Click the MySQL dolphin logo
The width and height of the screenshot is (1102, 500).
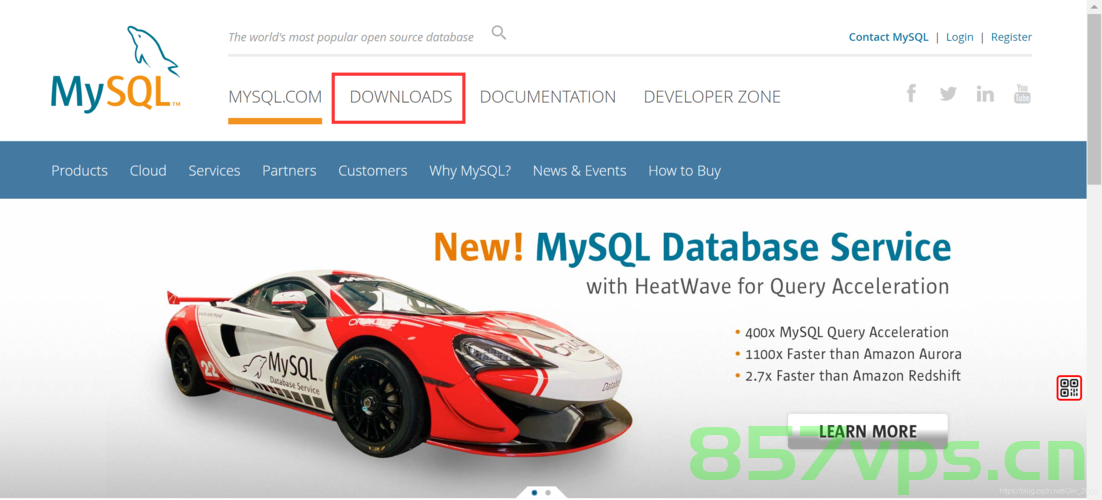115,68
